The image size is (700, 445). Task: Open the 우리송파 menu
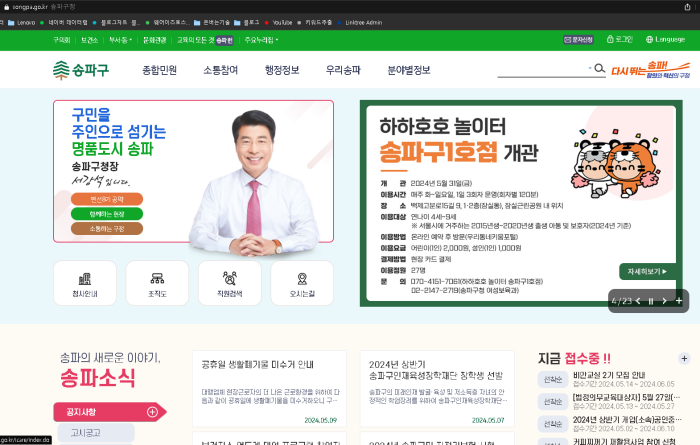click(x=343, y=70)
